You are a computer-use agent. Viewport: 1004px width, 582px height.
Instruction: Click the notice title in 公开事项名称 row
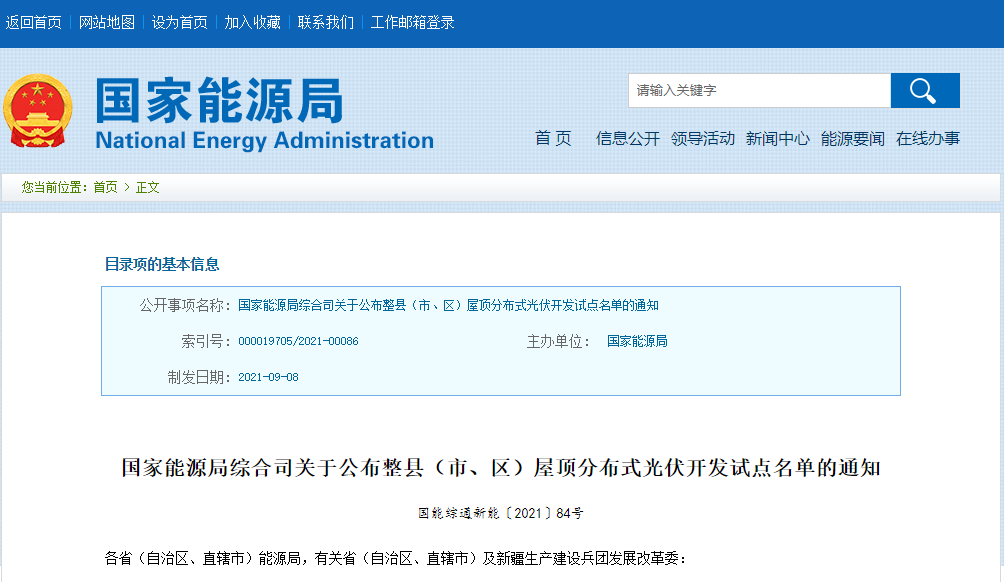448,306
